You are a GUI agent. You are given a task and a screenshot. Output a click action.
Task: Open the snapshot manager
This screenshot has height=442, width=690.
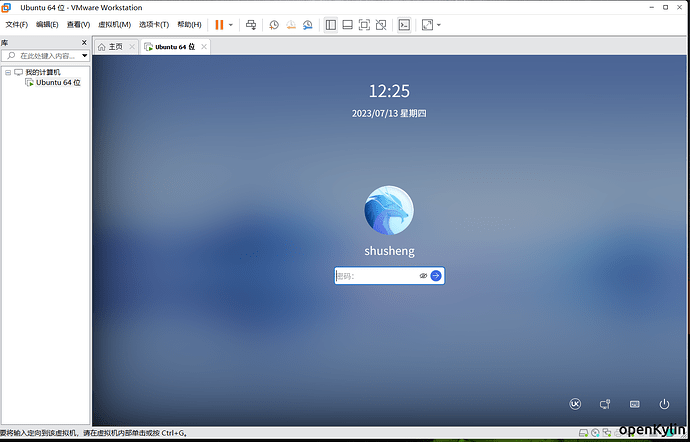click(307, 24)
